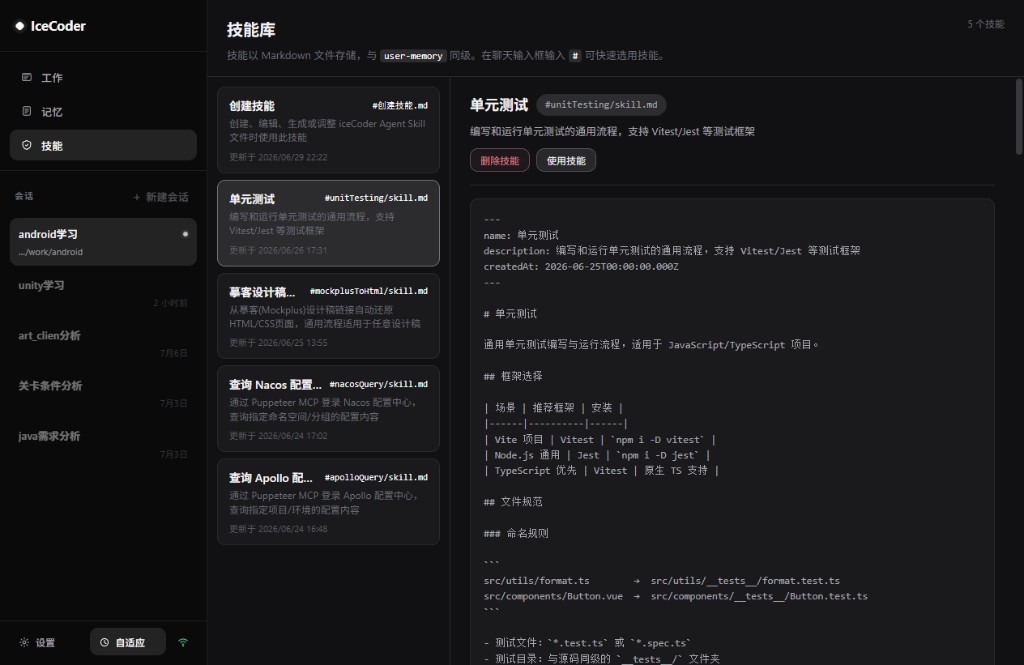Click the clock icon in 自适应 button
This screenshot has width=1024, height=665.
pos(104,642)
